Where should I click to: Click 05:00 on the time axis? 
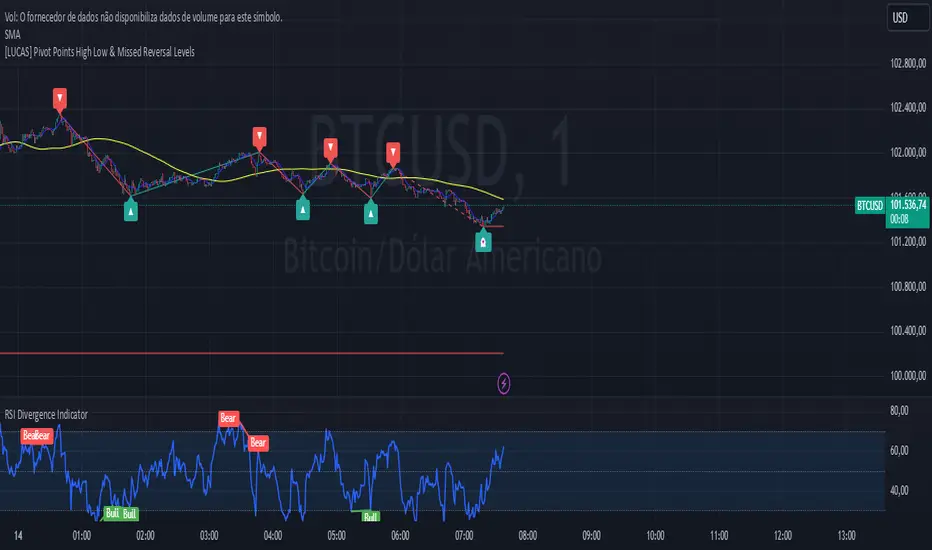(336, 536)
